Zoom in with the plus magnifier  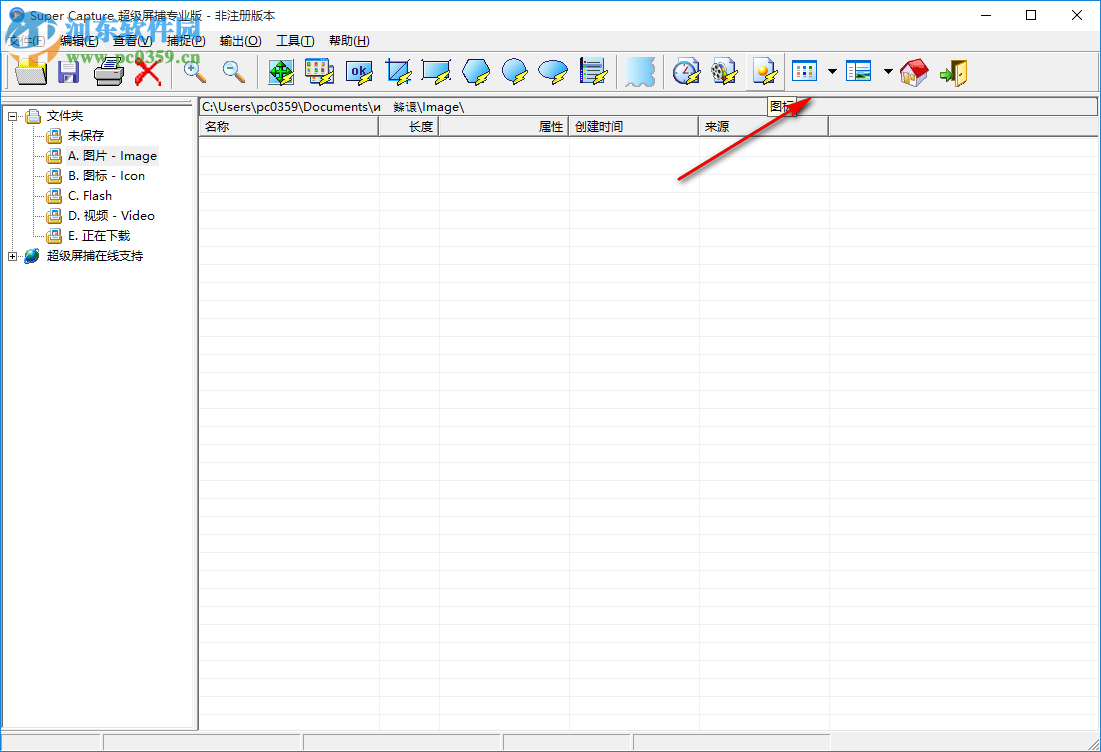[195, 72]
